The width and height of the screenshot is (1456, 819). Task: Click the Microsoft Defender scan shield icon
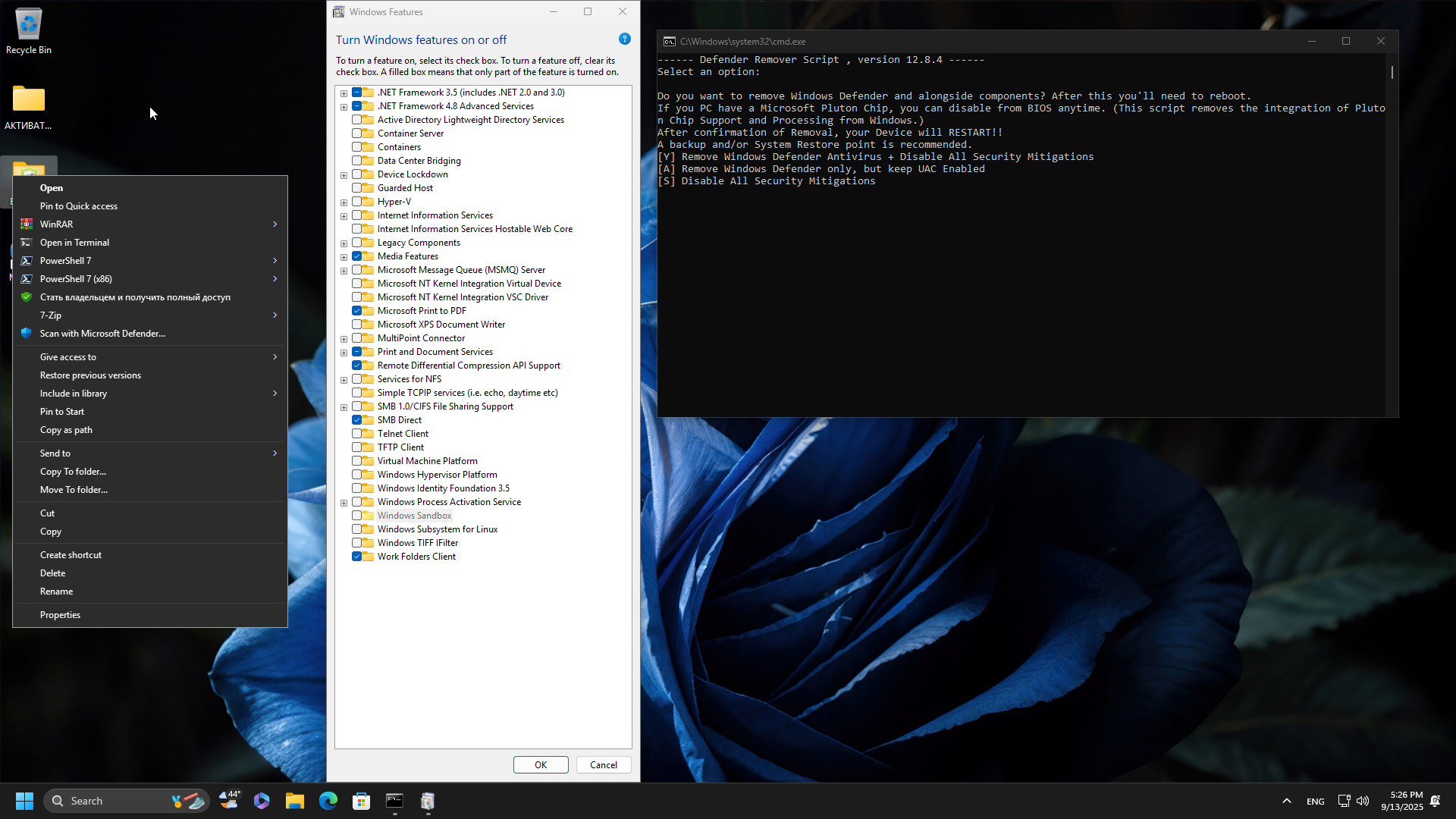(27, 334)
